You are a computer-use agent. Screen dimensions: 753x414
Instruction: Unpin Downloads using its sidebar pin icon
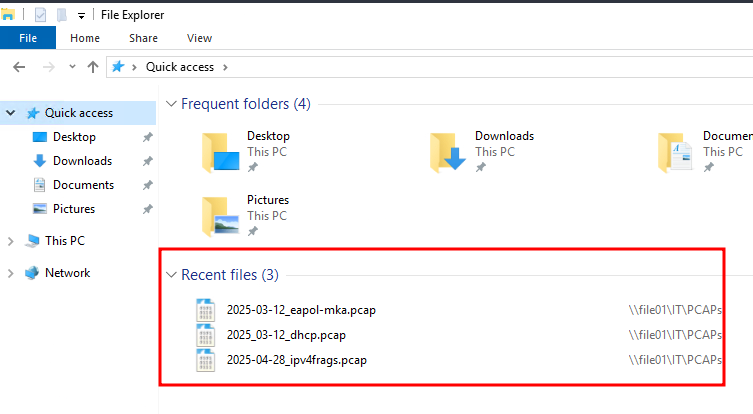[x=147, y=161]
